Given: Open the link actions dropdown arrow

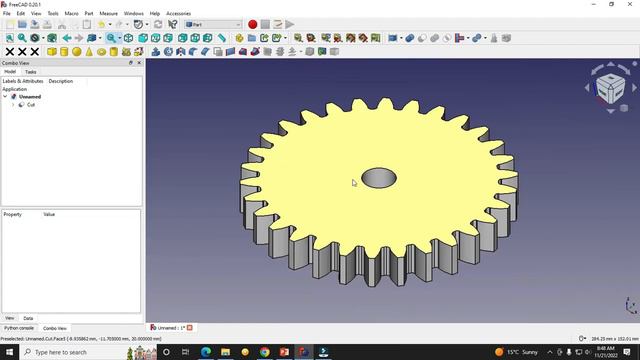Looking at the screenshot, I should (285, 38).
